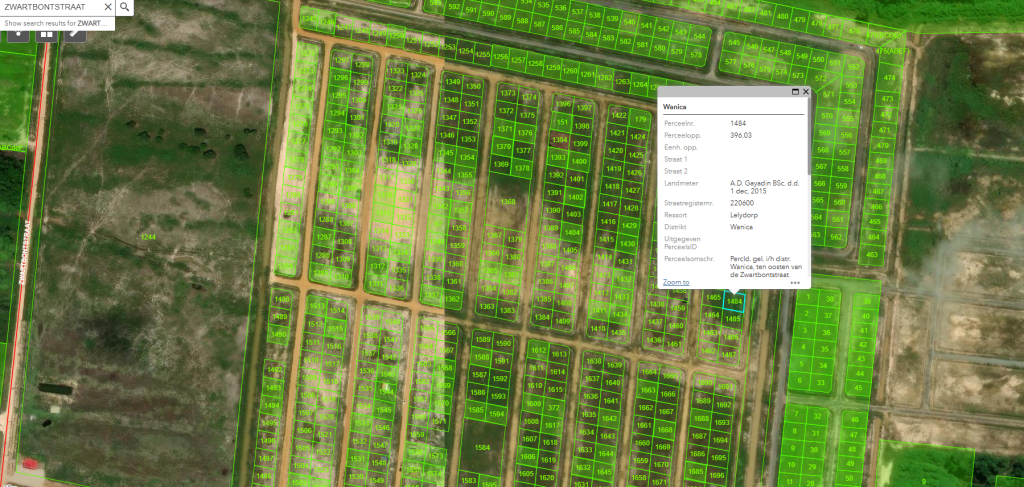
Task: Select 'Show search results for ZWART...' suggestion
Action: [55, 22]
